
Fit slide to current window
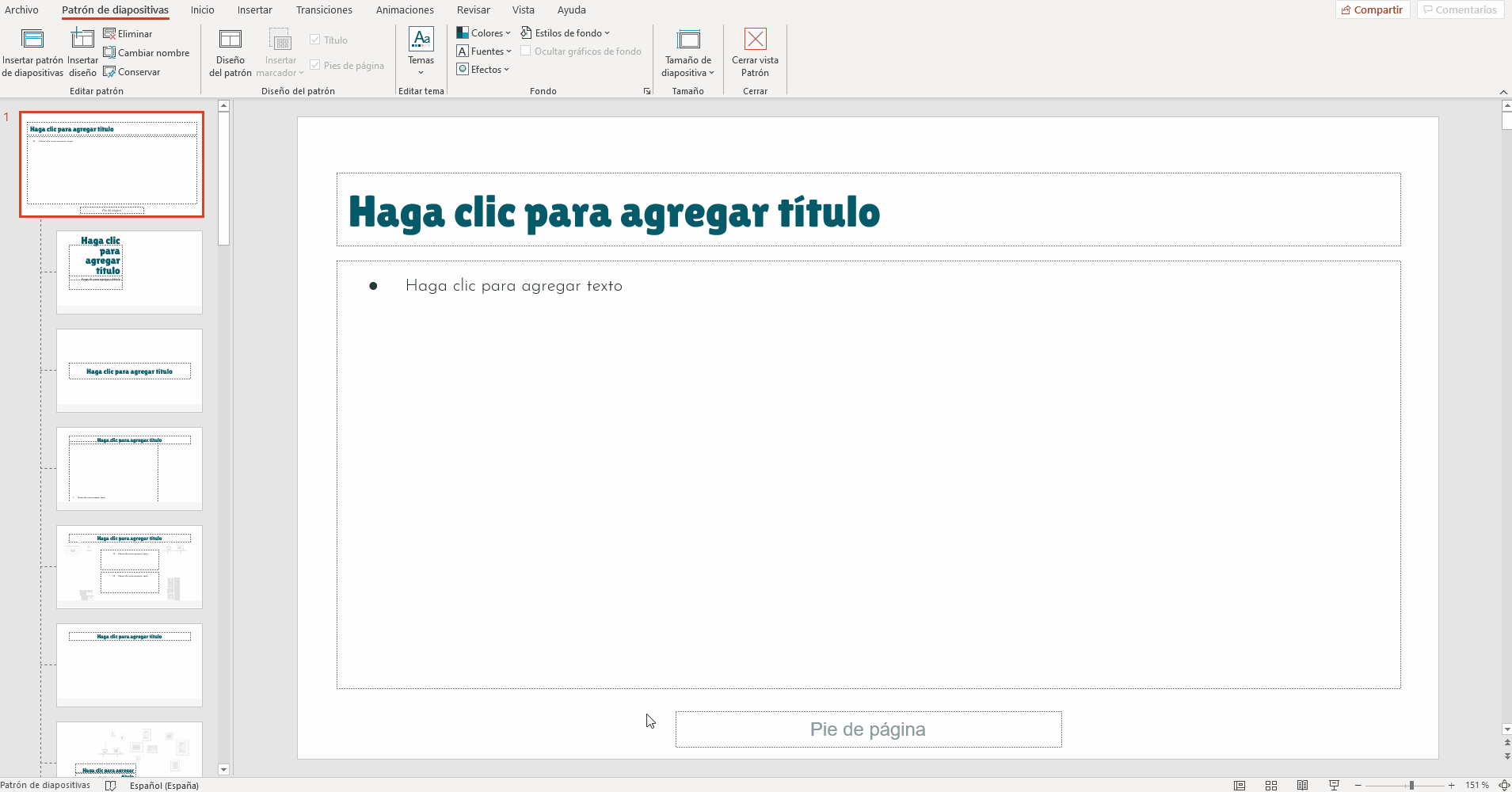pos(1504,785)
